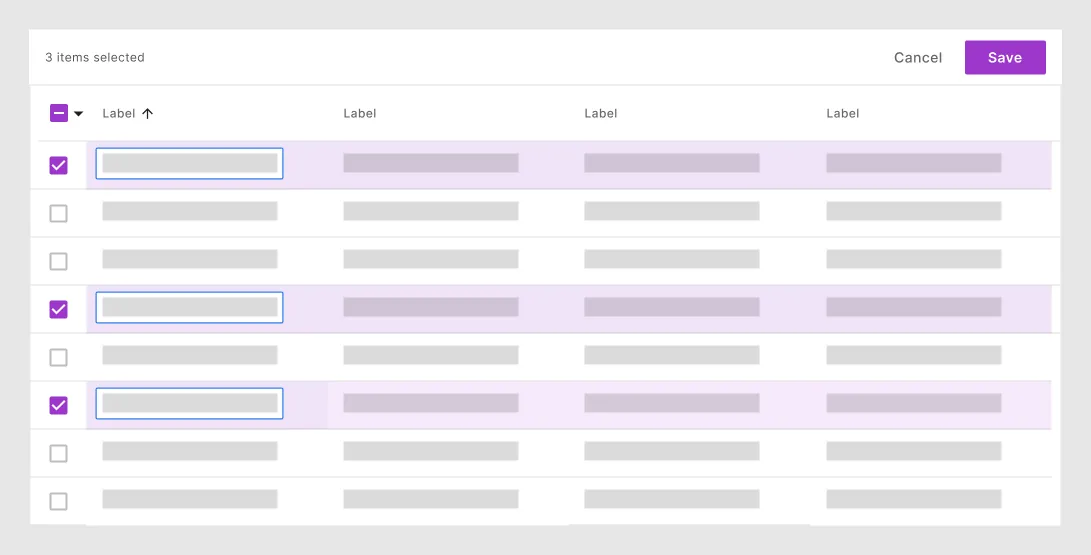Image resolution: width=1091 pixels, height=555 pixels.
Task: Click the ascending sort arrow icon
Action: [x=147, y=114]
